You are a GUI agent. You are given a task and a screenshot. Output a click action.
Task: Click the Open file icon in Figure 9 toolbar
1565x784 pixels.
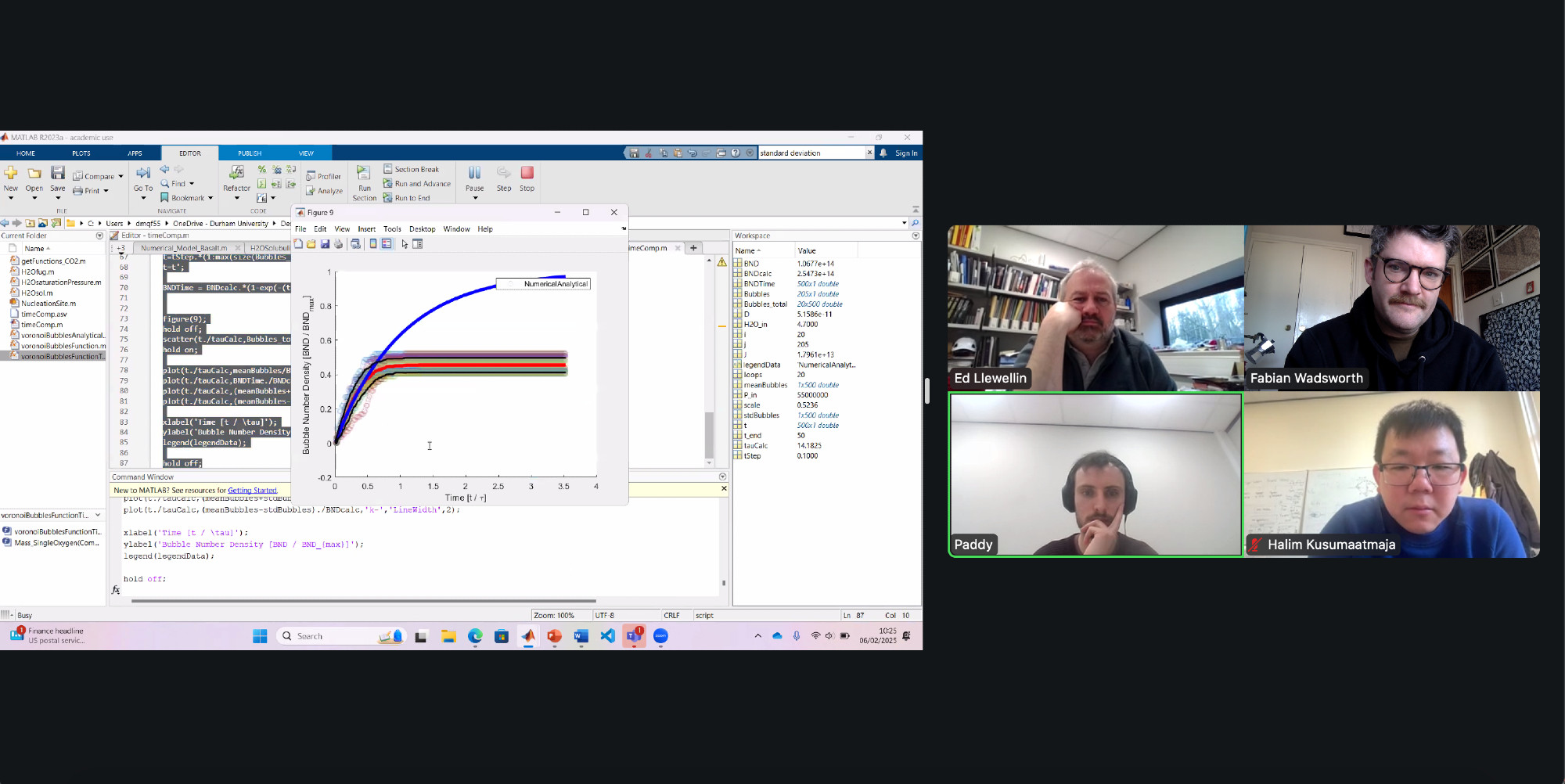[x=311, y=244]
